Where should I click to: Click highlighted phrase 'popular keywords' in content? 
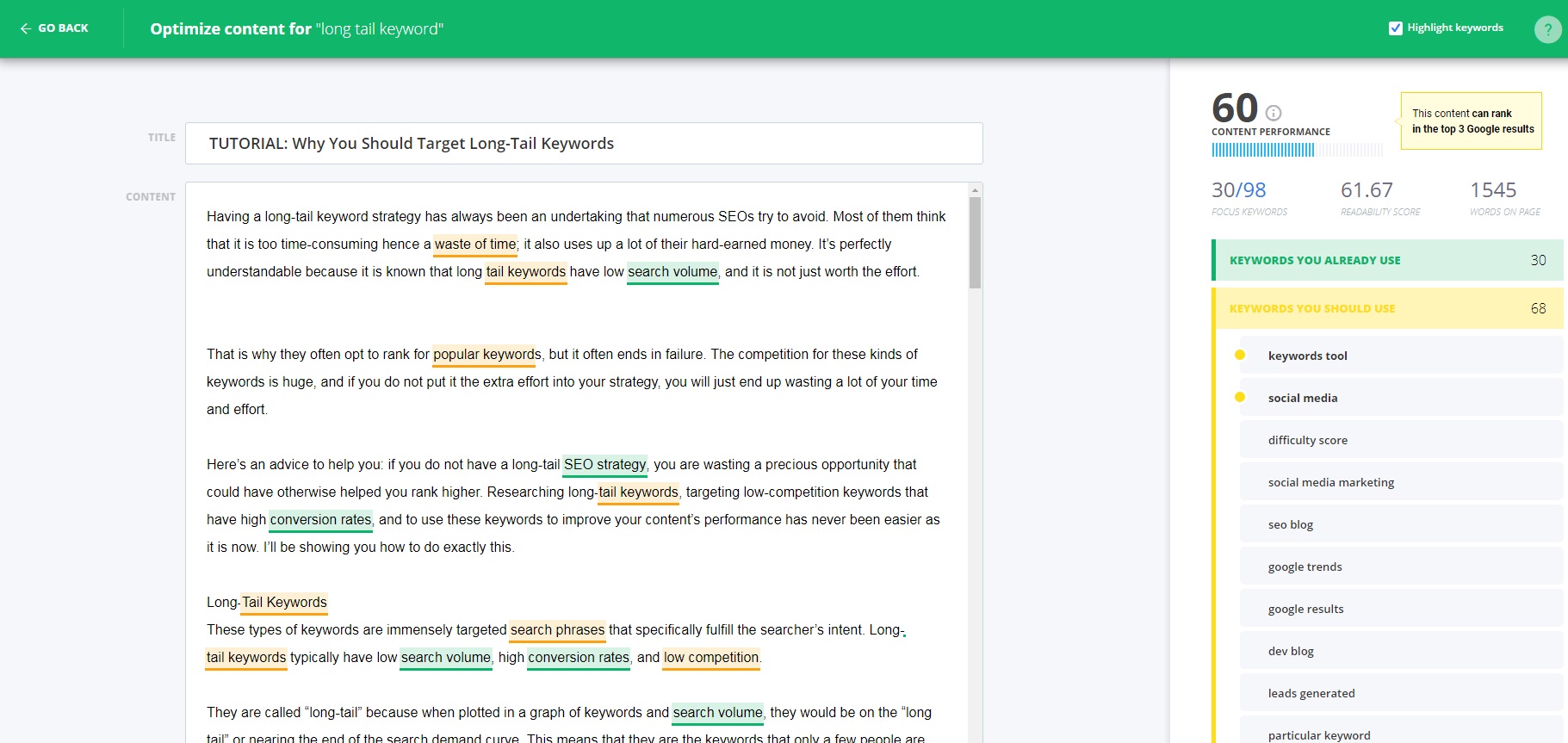tap(487, 355)
